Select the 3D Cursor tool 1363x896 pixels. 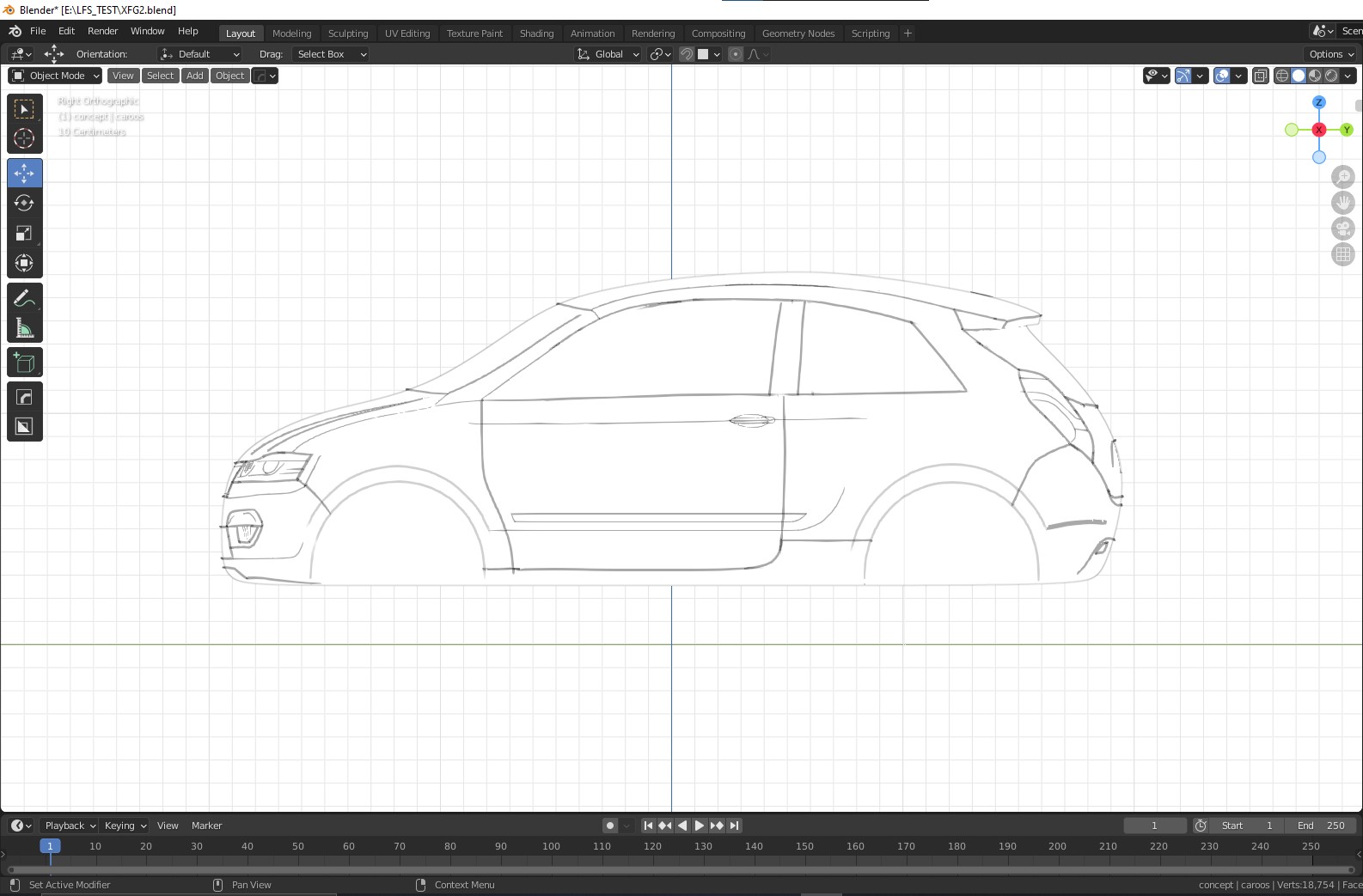click(24, 138)
